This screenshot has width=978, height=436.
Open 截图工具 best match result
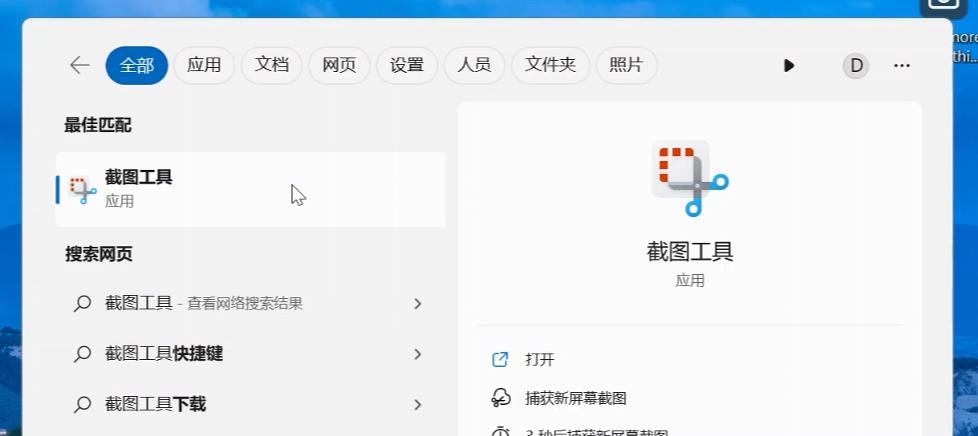(x=251, y=190)
